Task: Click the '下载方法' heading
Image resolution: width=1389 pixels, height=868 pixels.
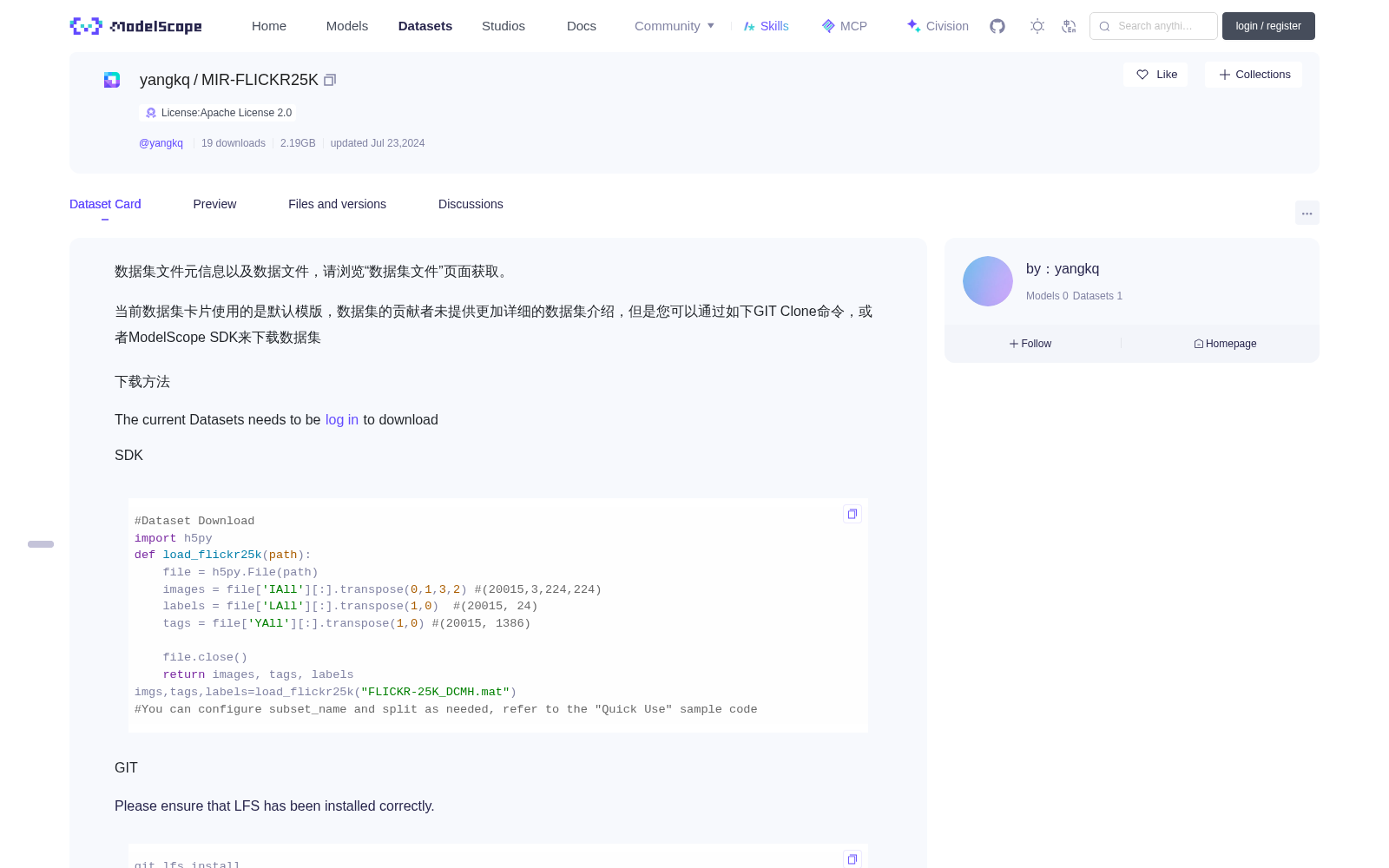Action: coord(142,382)
